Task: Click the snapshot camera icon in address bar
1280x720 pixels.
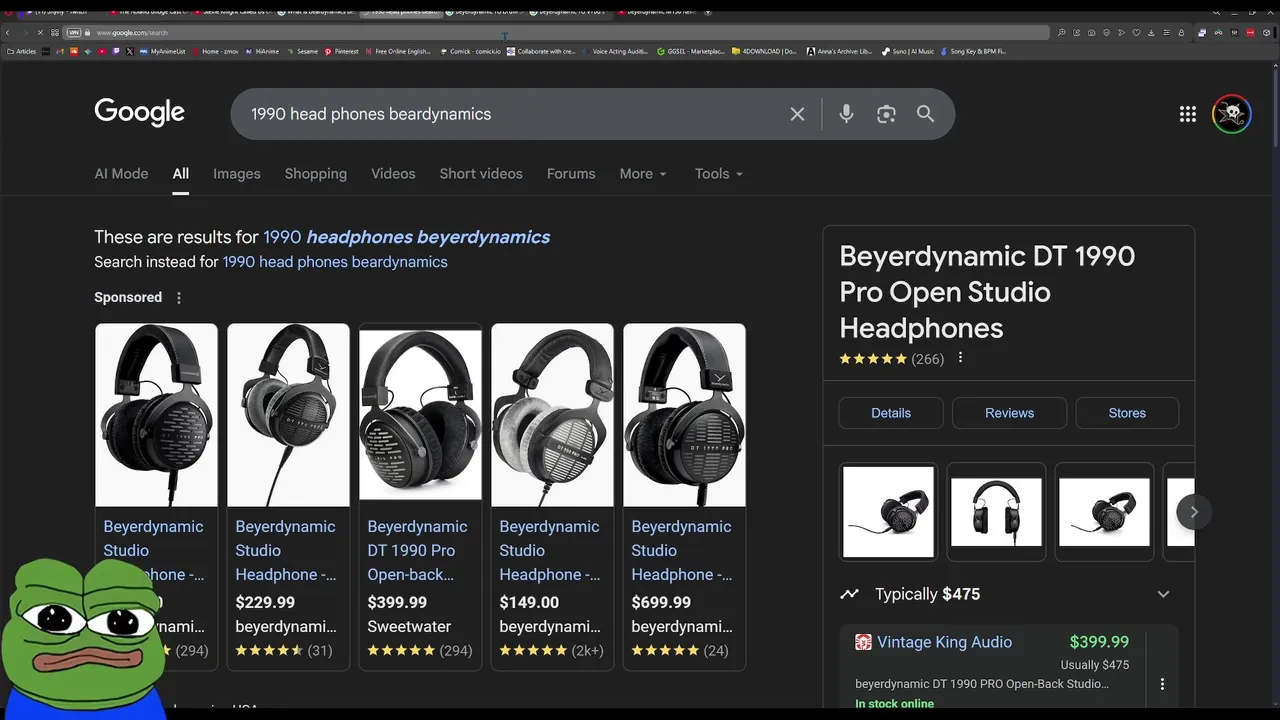Action: [x=1091, y=32]
